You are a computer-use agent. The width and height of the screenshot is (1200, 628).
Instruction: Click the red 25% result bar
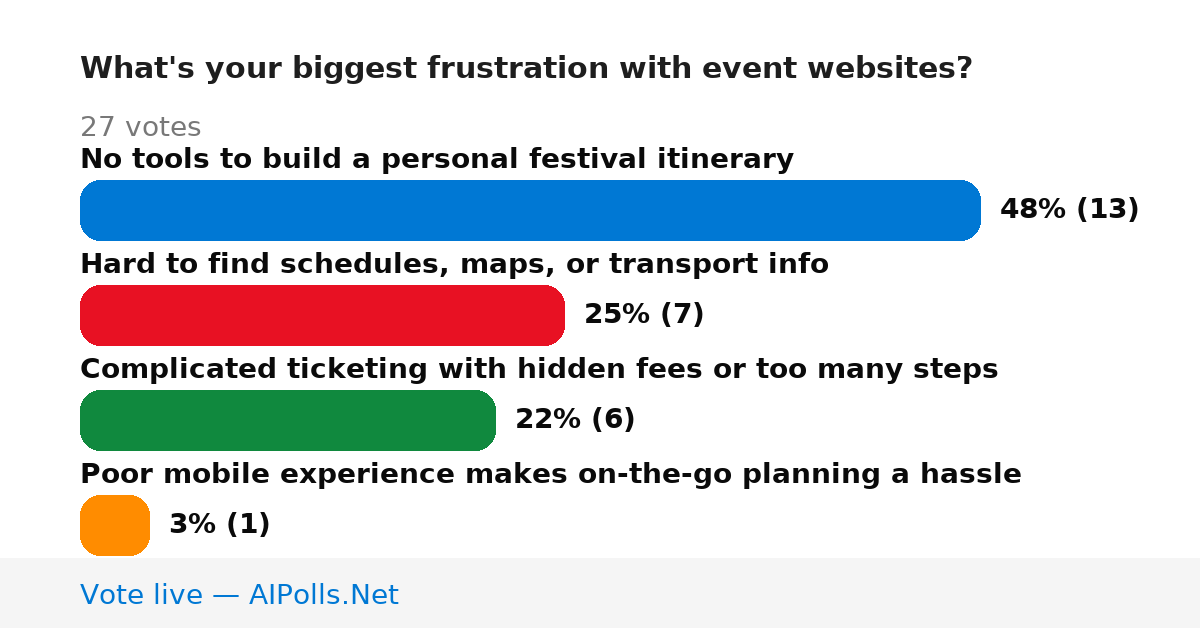(x=322, y=315)
